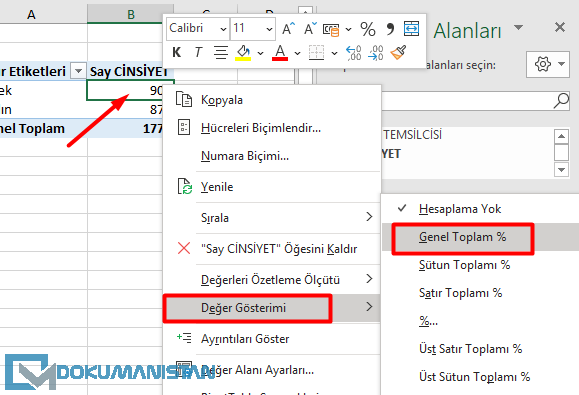Viewport: 579px width, 395px height.
Task: Toggle italic (T) formatting
Action: (x=198, y=52)
